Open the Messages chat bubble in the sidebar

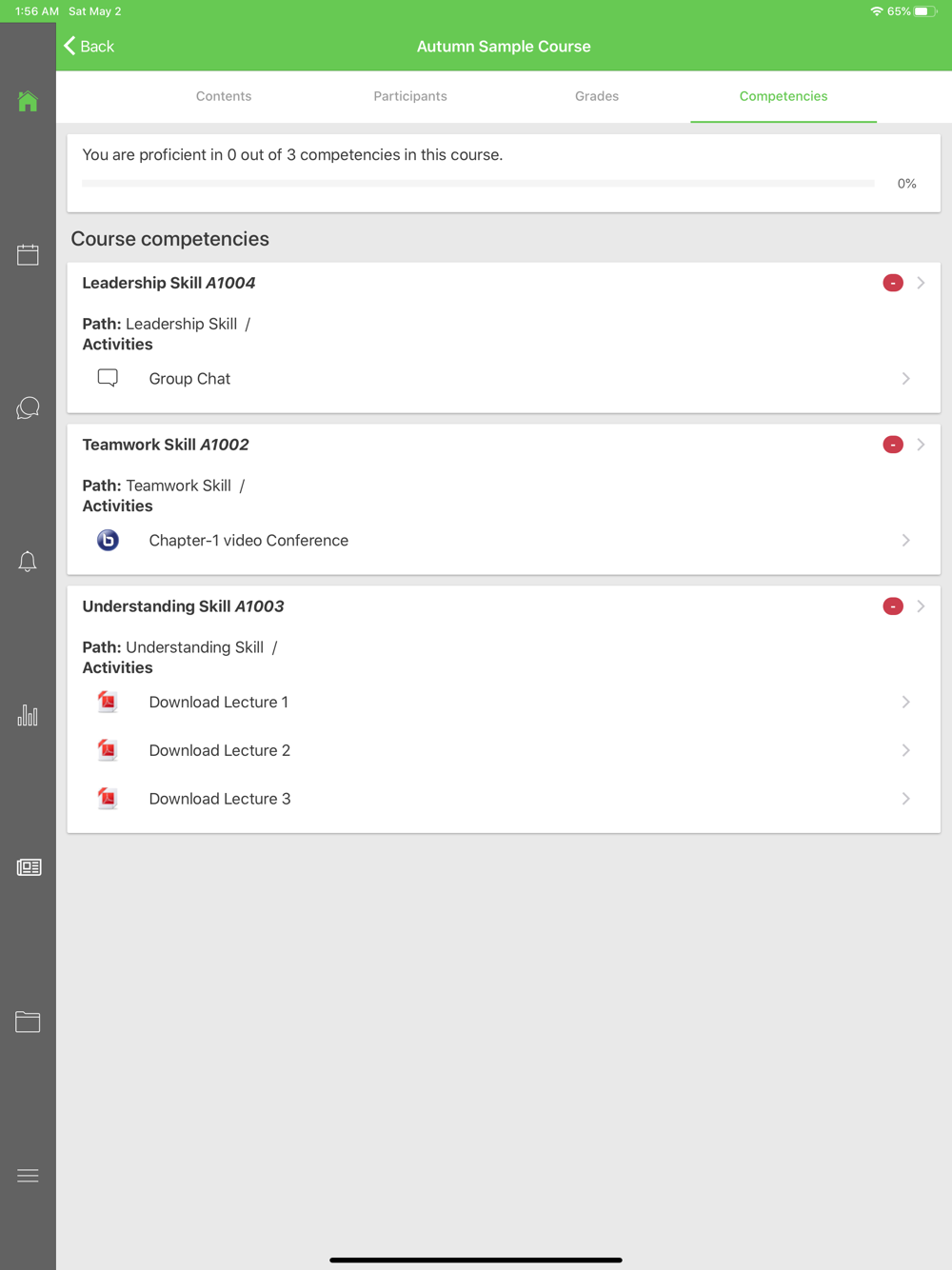(x=28, y=408)
